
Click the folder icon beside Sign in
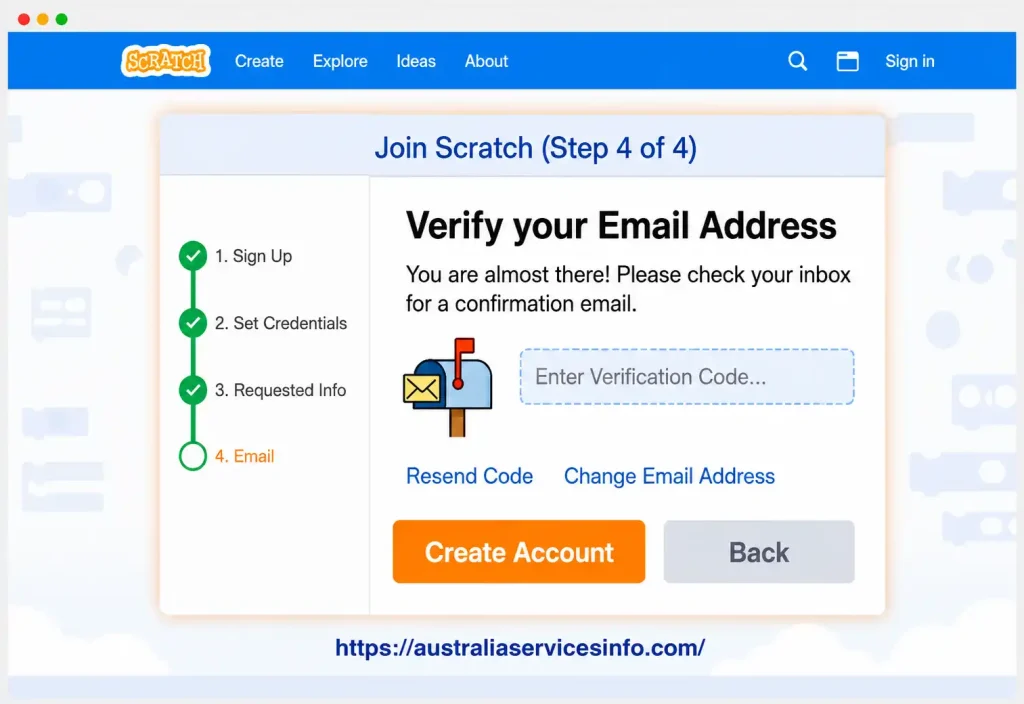click(x=848, y=61)
